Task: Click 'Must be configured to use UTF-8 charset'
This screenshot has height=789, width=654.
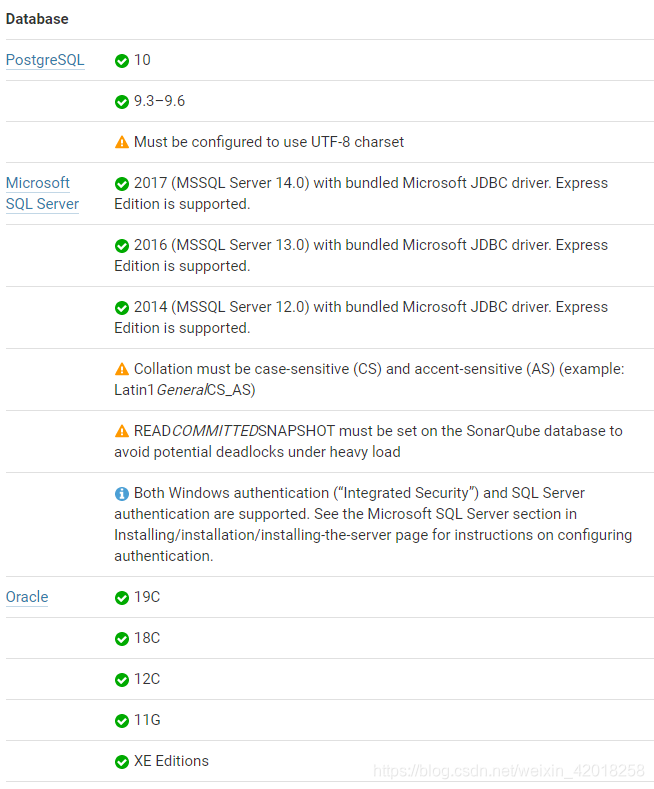Action: point(269,142)
